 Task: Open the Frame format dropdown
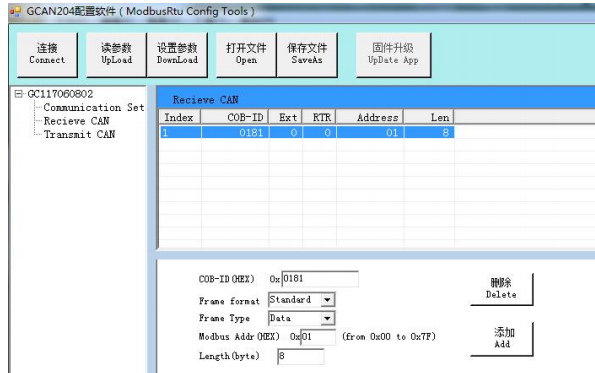click(327, 300)
